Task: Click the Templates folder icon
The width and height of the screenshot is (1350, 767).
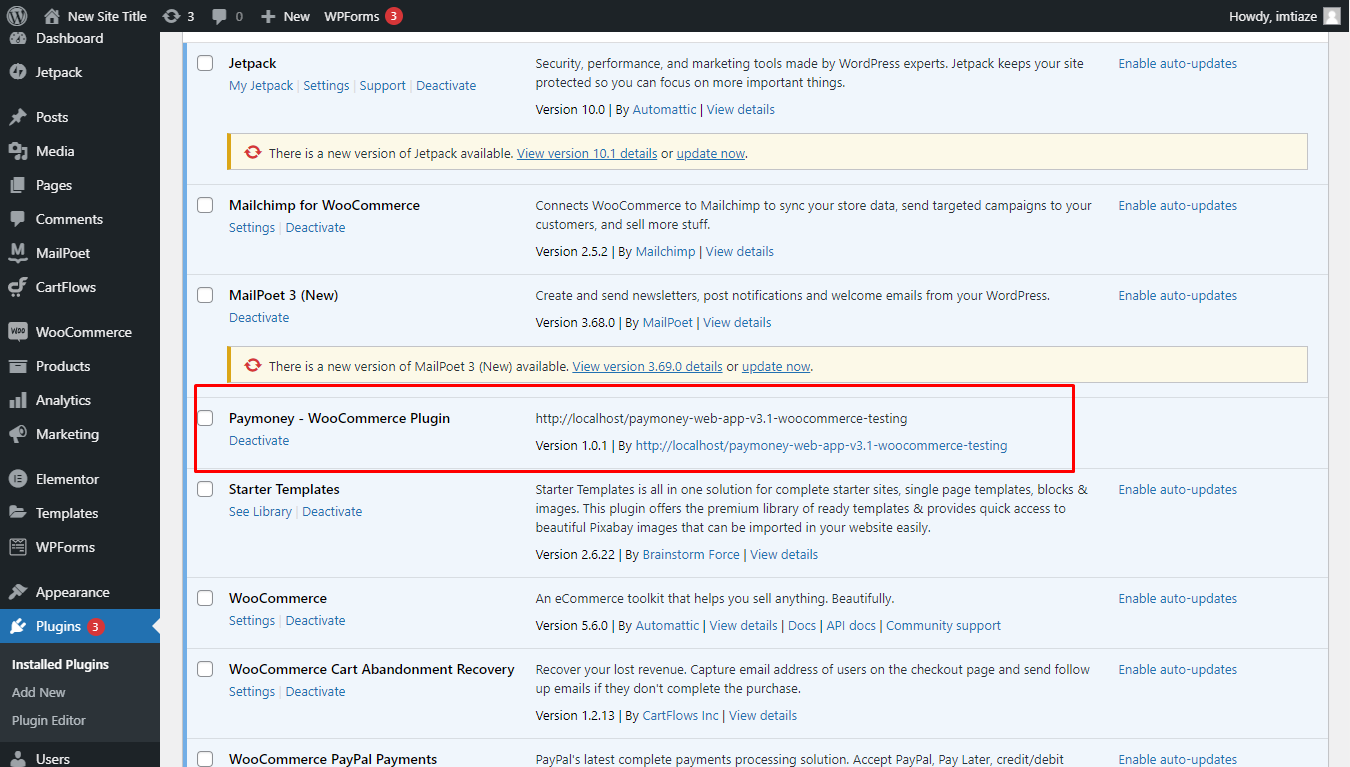Action: pyautogui.click(x=17, y=513)
